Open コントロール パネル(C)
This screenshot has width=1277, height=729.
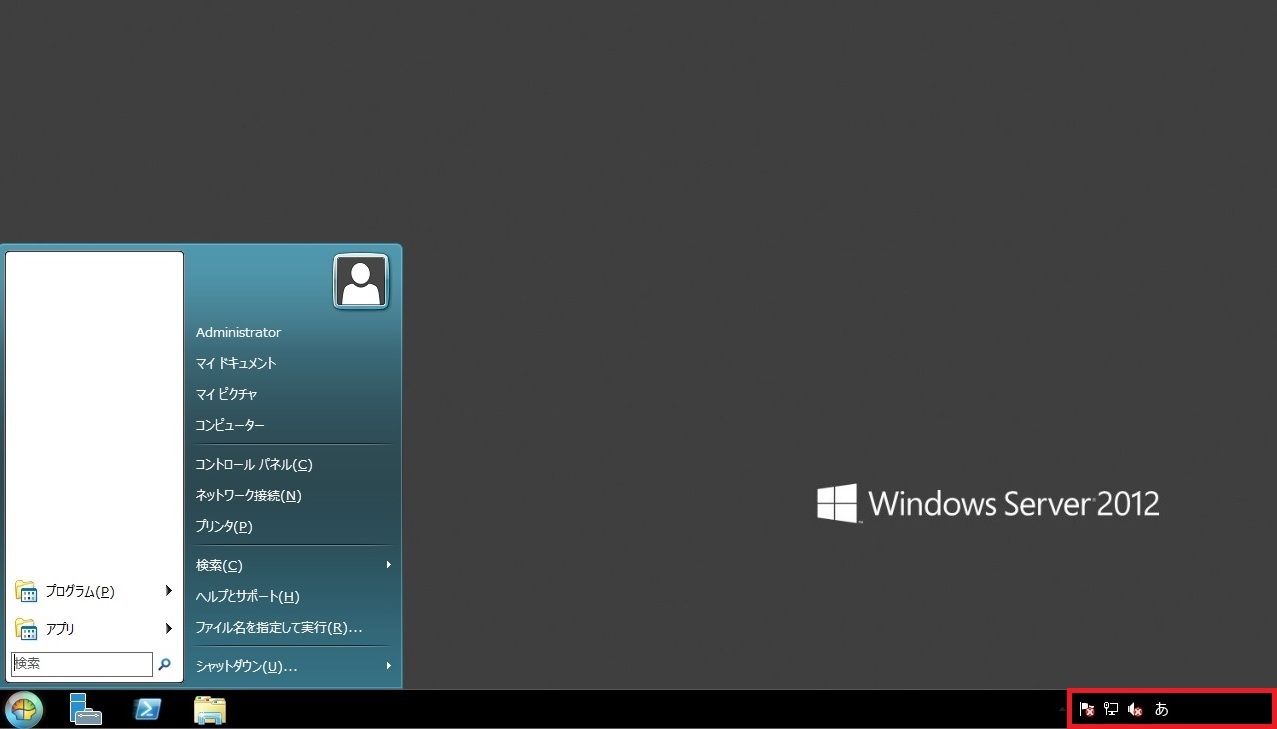point(254,464)
